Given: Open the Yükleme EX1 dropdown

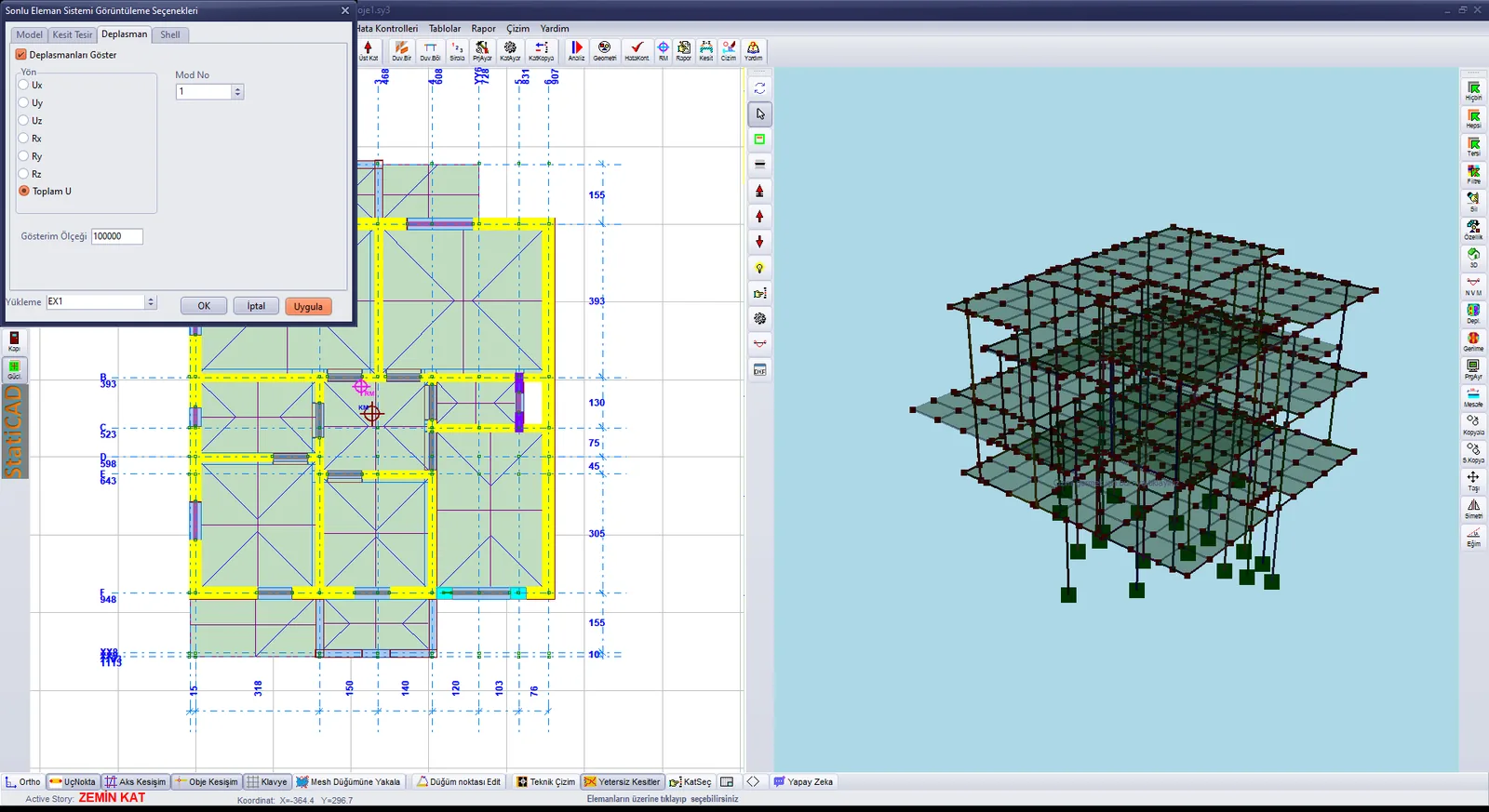Looking at the screenshot, I should pyautogui.click(x=101, y=302).
